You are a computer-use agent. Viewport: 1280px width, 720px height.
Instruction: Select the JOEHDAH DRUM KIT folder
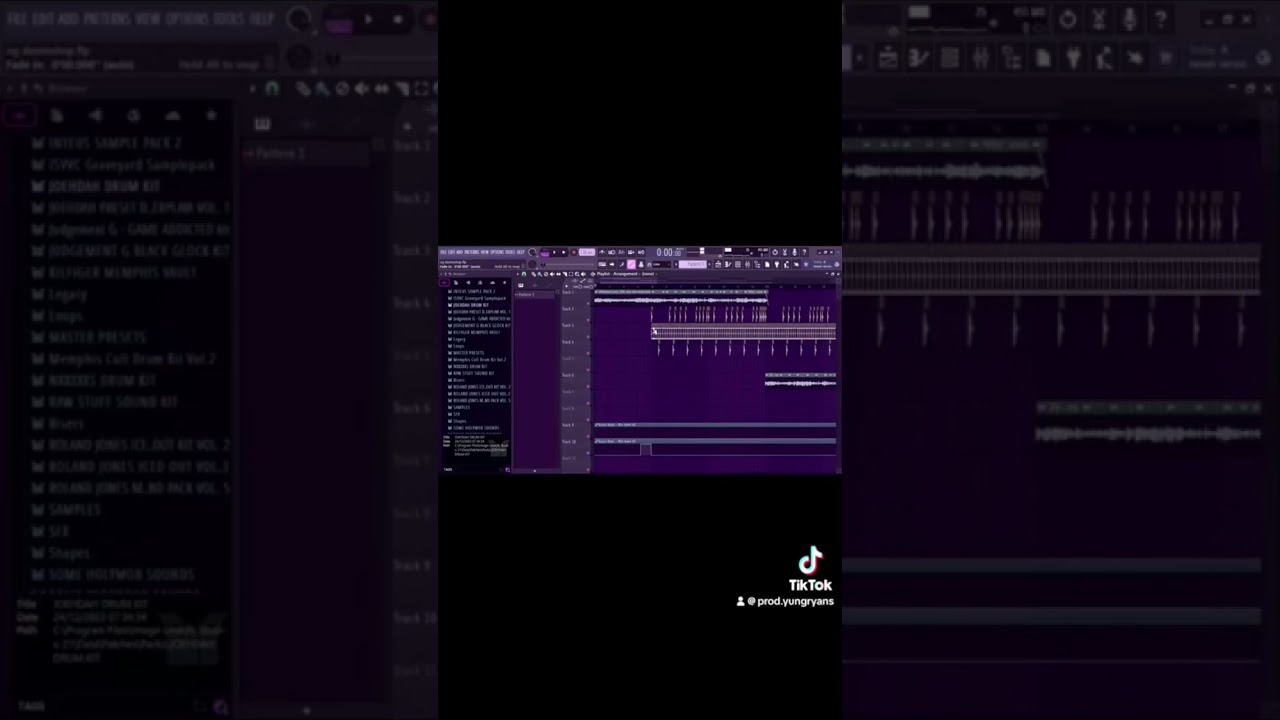tap(469, 305)
